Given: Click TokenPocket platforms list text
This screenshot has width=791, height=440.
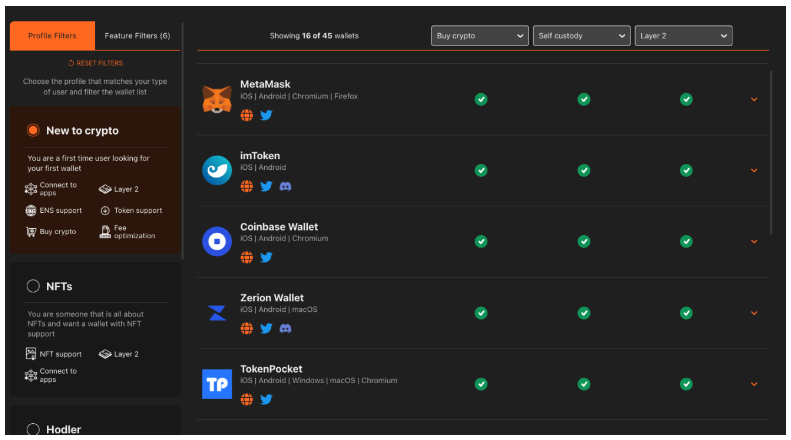Looking at the screenshot, I should 319,380.
